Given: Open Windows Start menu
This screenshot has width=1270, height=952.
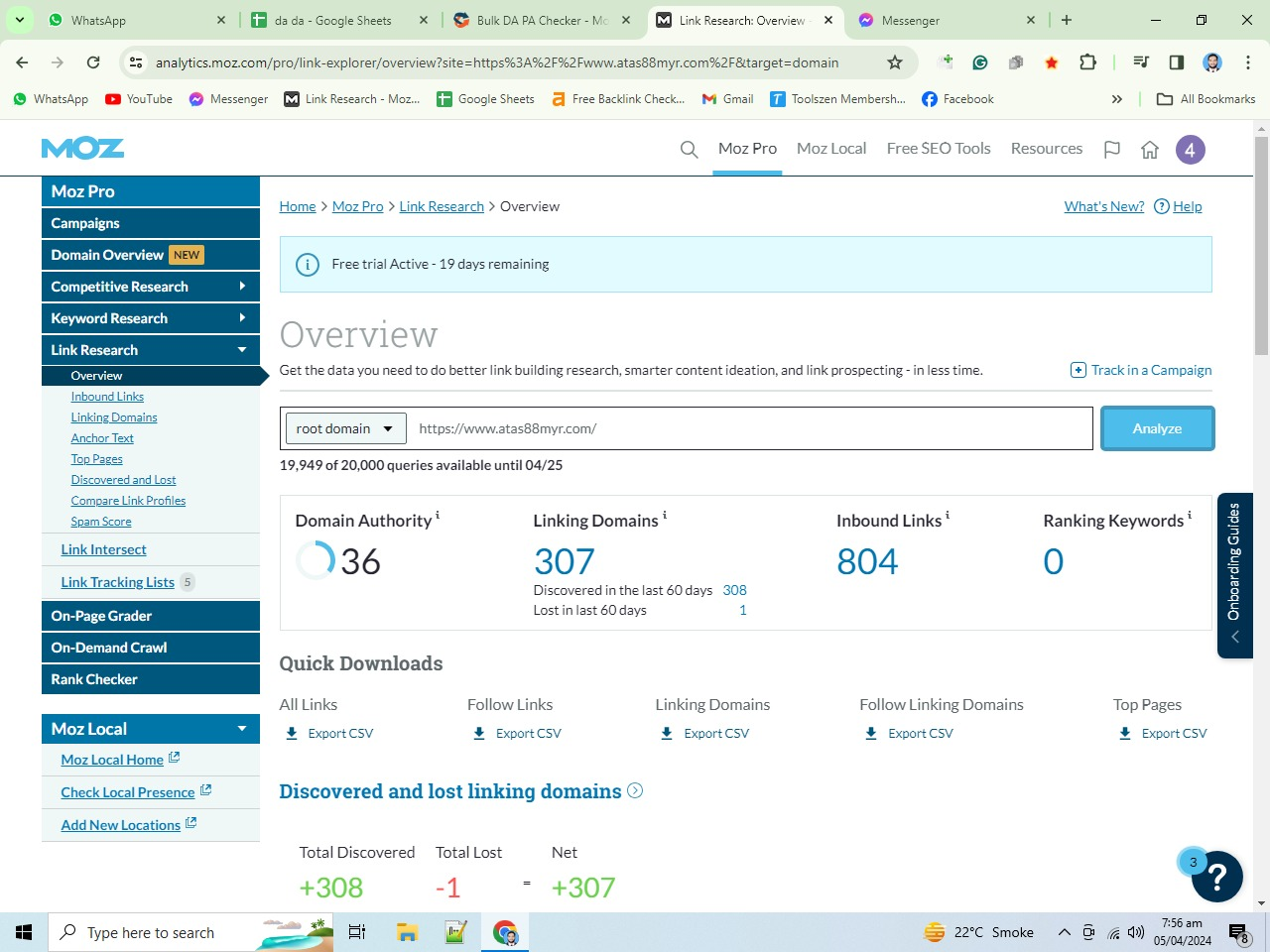Looking at the screenshot, I should click(x=24, y=932).
